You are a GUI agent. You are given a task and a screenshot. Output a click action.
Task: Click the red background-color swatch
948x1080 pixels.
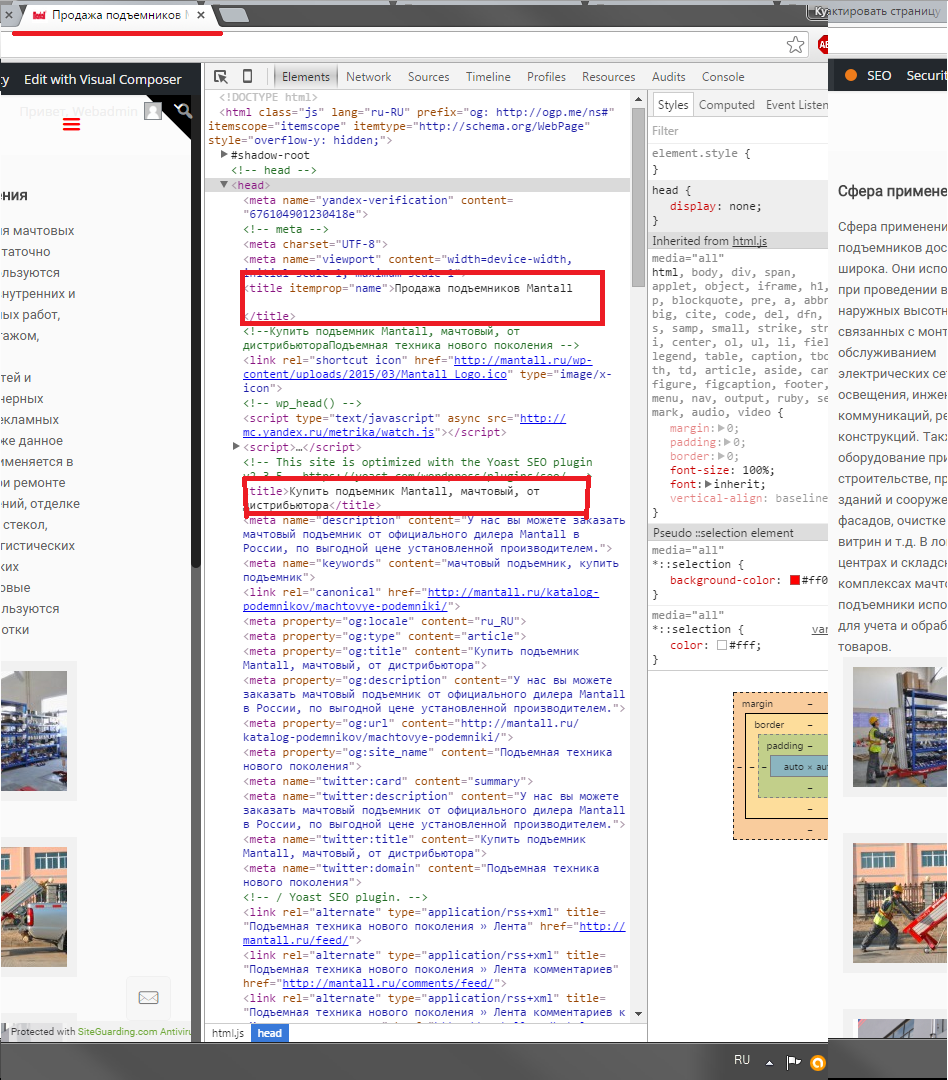(795, 580)
